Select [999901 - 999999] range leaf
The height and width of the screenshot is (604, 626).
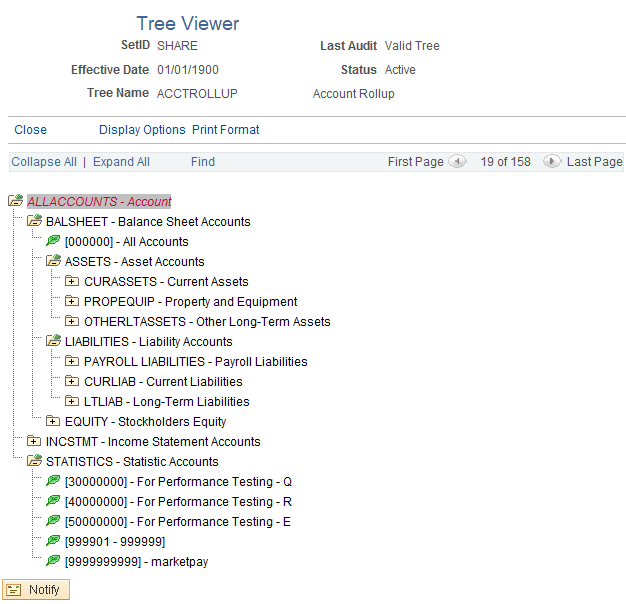click(115, 542)
